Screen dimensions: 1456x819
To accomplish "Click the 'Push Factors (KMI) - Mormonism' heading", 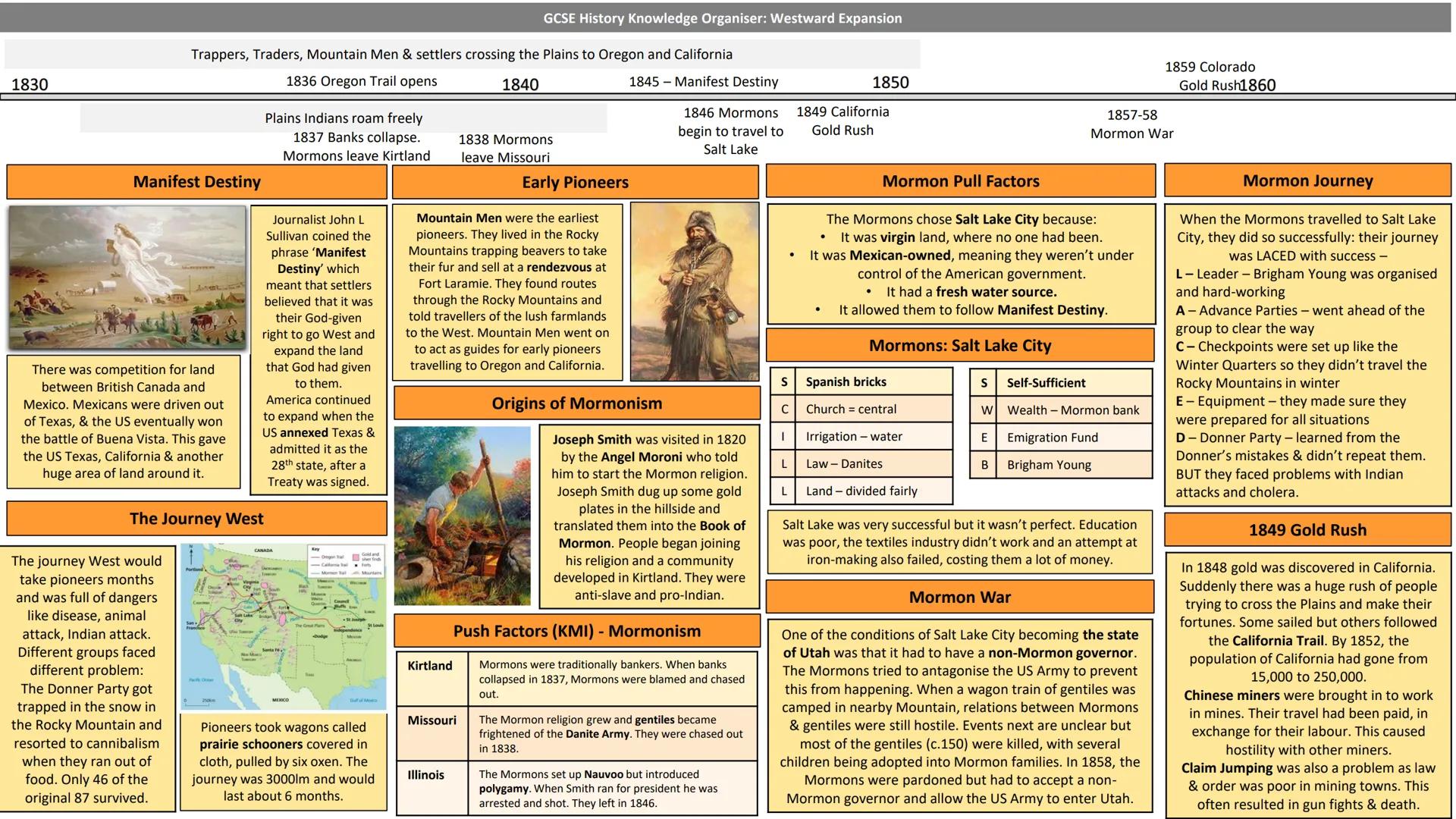I will 575,631.
